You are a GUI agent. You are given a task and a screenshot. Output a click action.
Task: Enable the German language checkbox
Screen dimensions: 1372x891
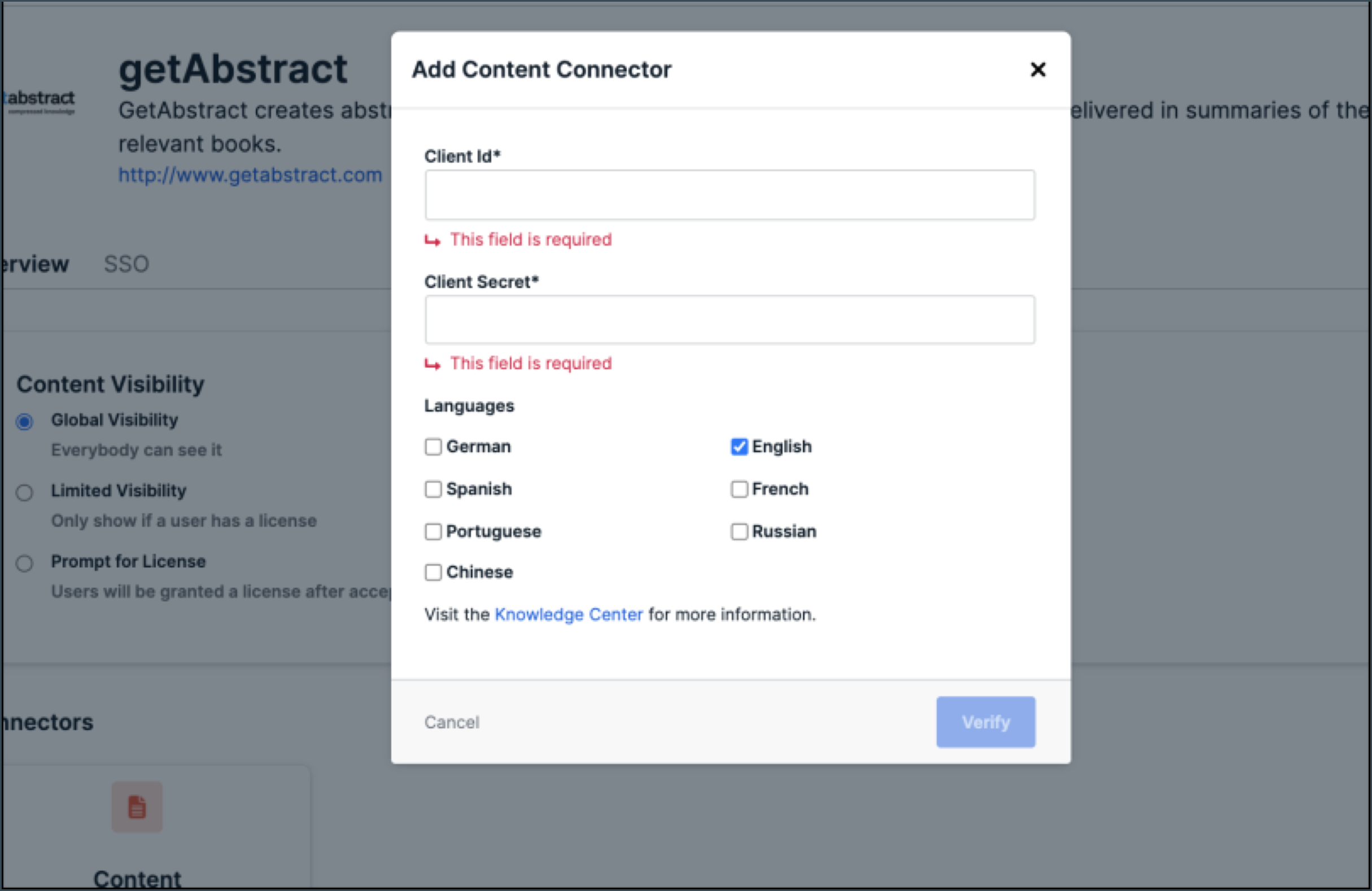coord(434,447)
